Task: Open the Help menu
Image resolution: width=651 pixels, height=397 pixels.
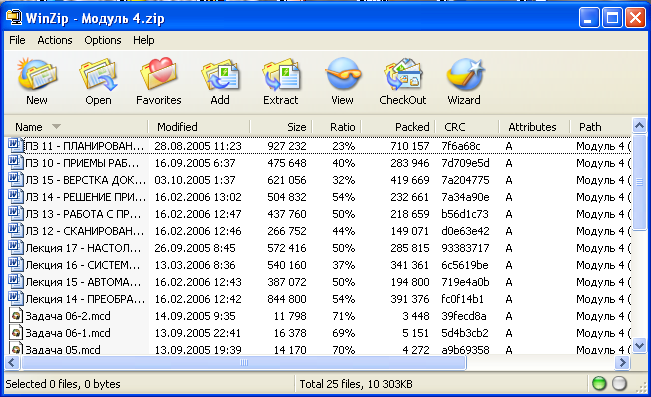Action: pyautogui.click(x=144, y=40)
